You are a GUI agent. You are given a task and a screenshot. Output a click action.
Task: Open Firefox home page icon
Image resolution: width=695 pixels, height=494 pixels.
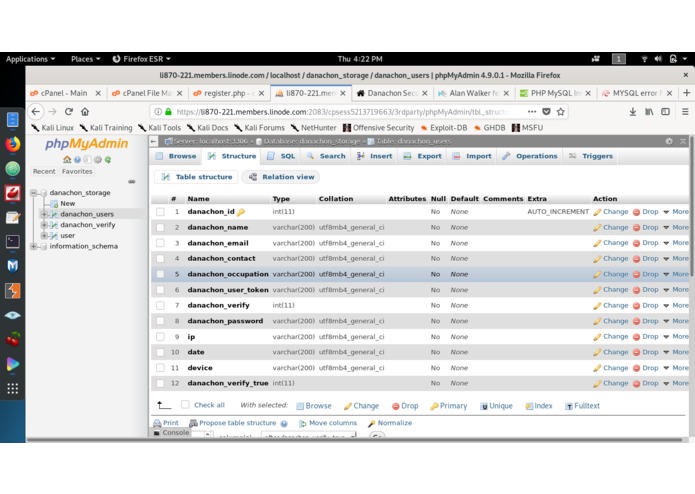pyautogui.click(x=85, y=112)
